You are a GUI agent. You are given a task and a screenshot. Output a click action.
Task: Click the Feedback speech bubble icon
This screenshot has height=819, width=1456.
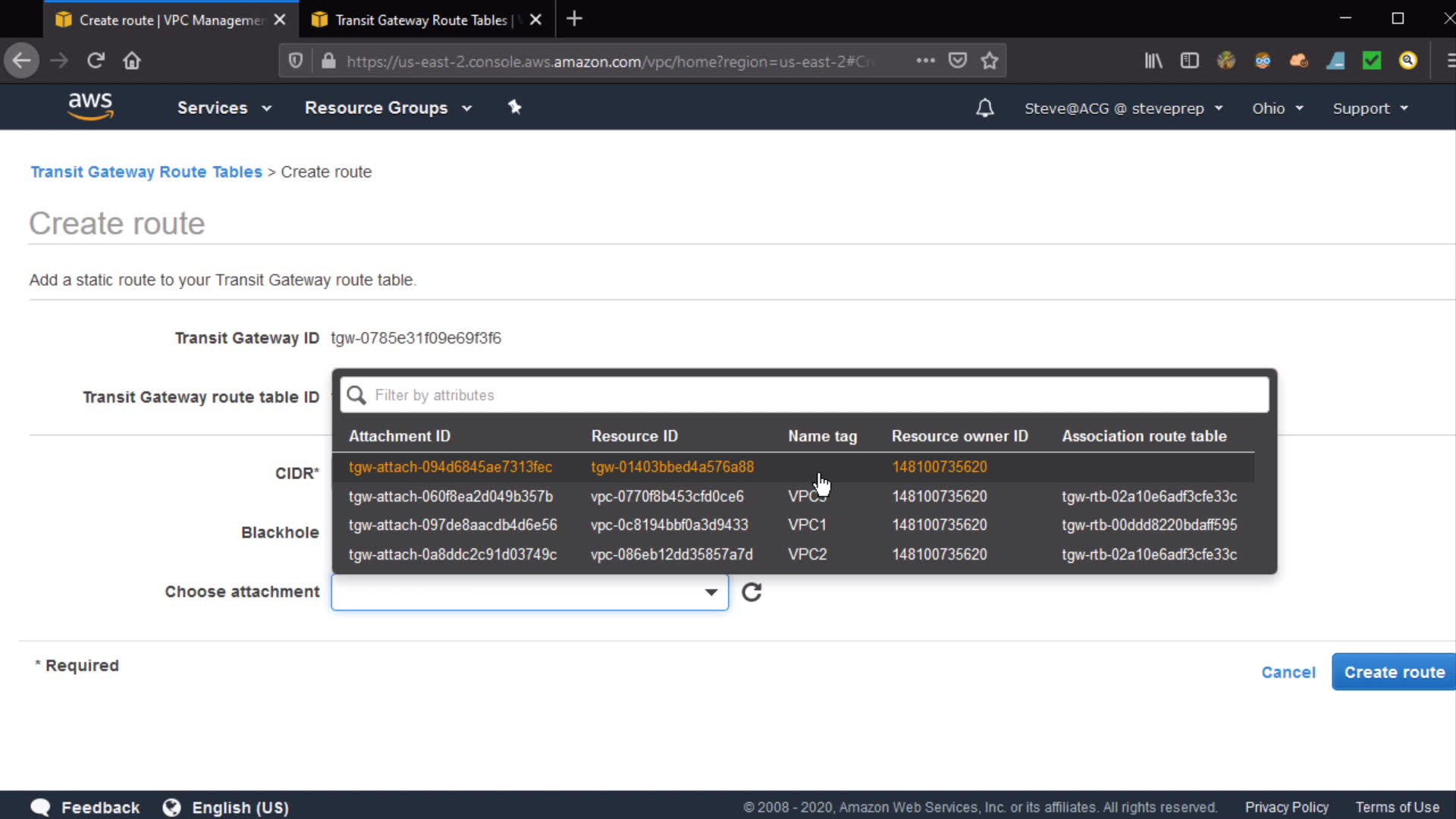pyautogui.click(x=41, y=807)
